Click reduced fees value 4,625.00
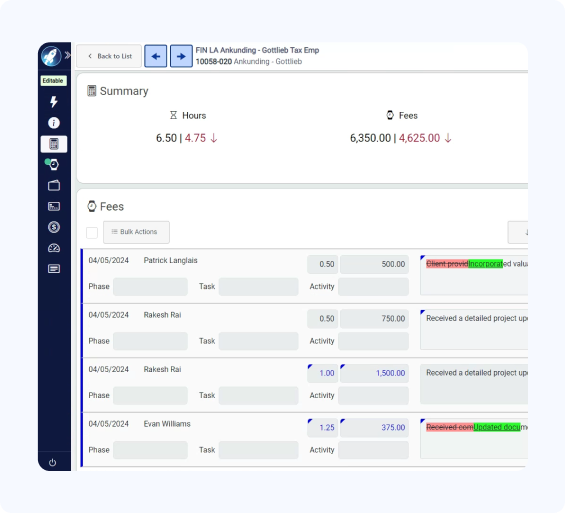 pos(419,138)
